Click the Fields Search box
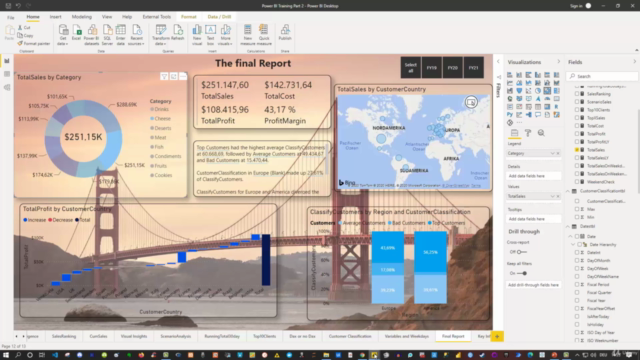Viewport: 640px width, 360px height. pos(602,76)
